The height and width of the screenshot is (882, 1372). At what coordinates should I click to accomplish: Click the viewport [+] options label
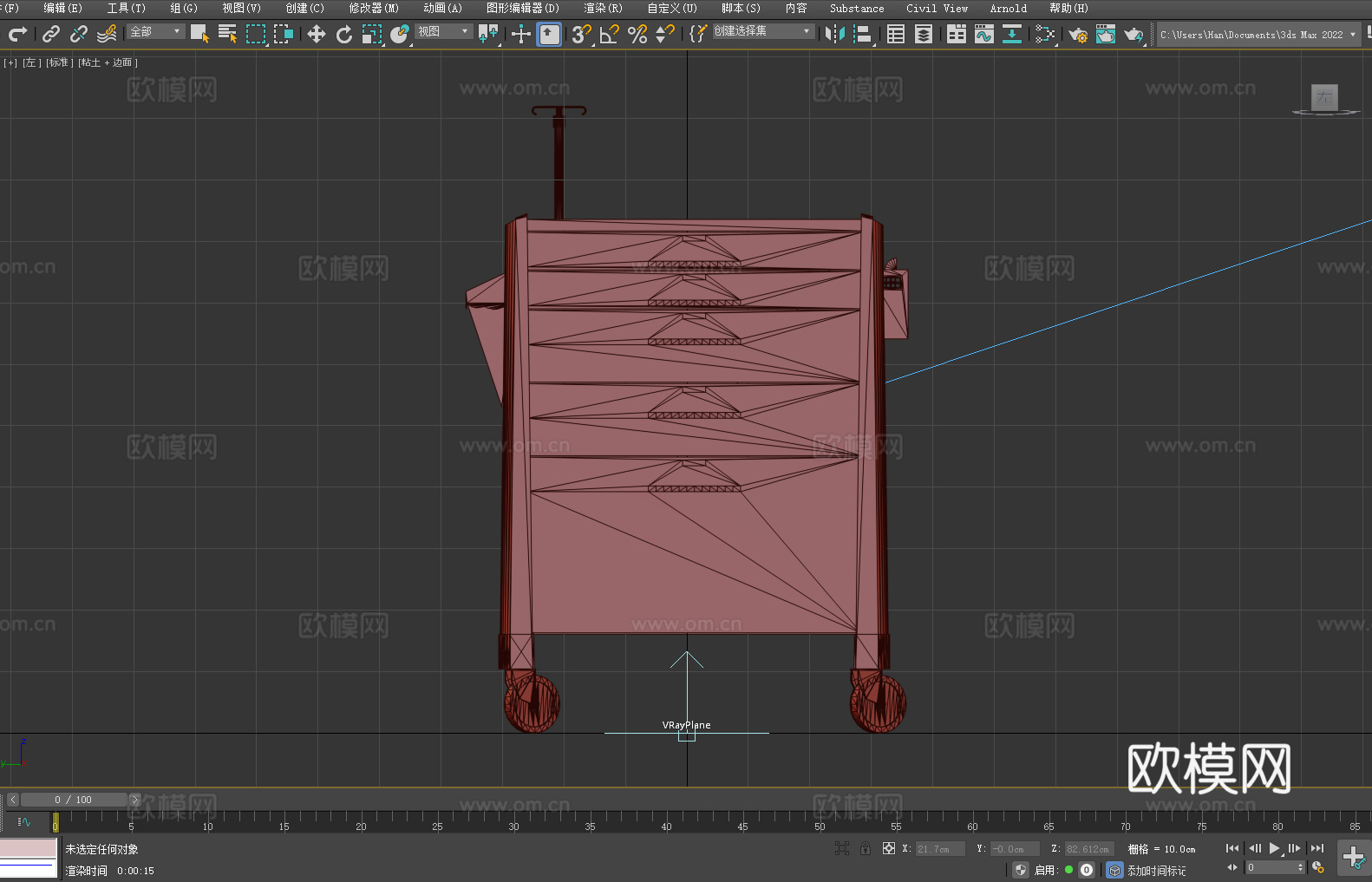(x=10, y=62)
